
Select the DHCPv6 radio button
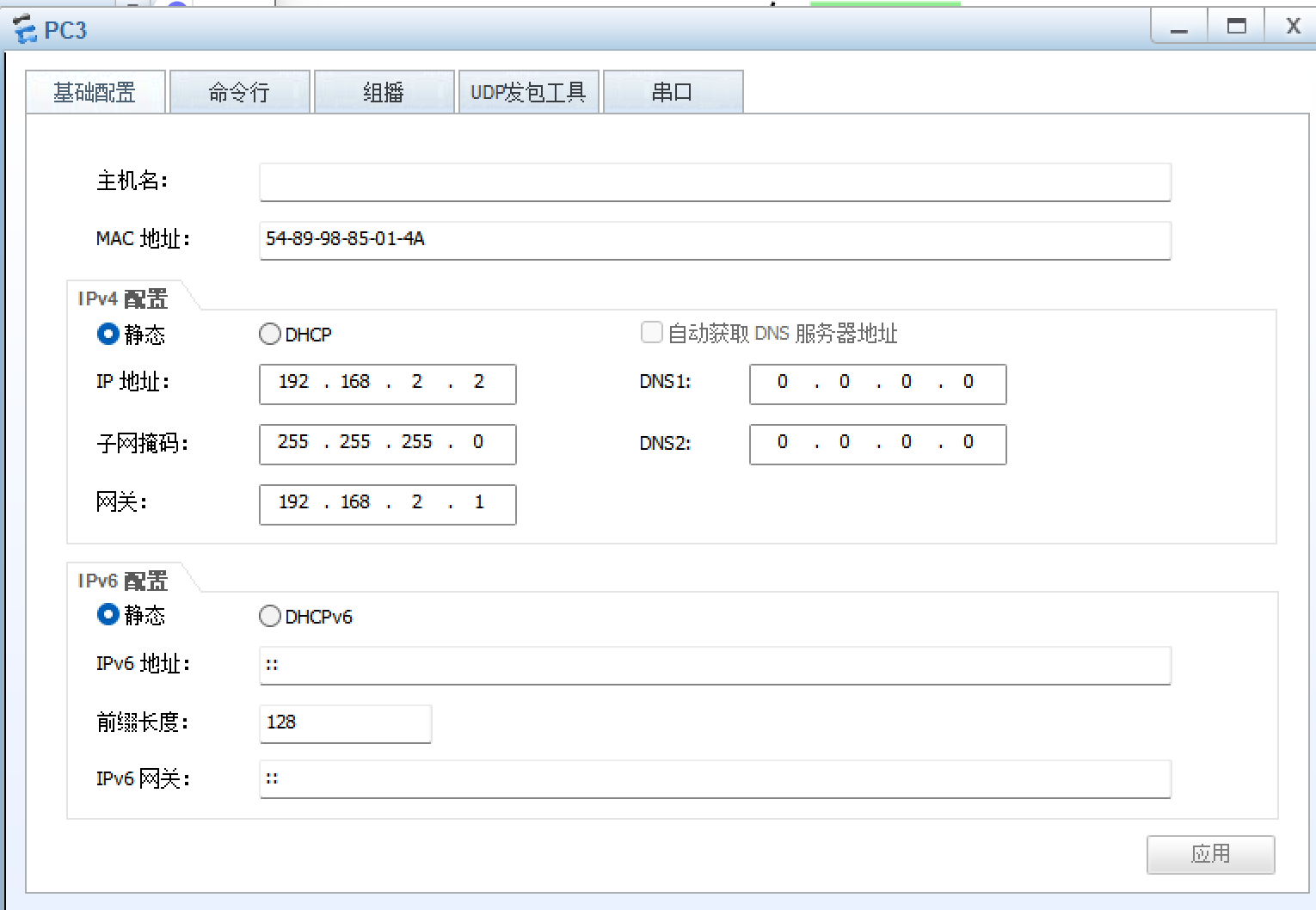270,616
